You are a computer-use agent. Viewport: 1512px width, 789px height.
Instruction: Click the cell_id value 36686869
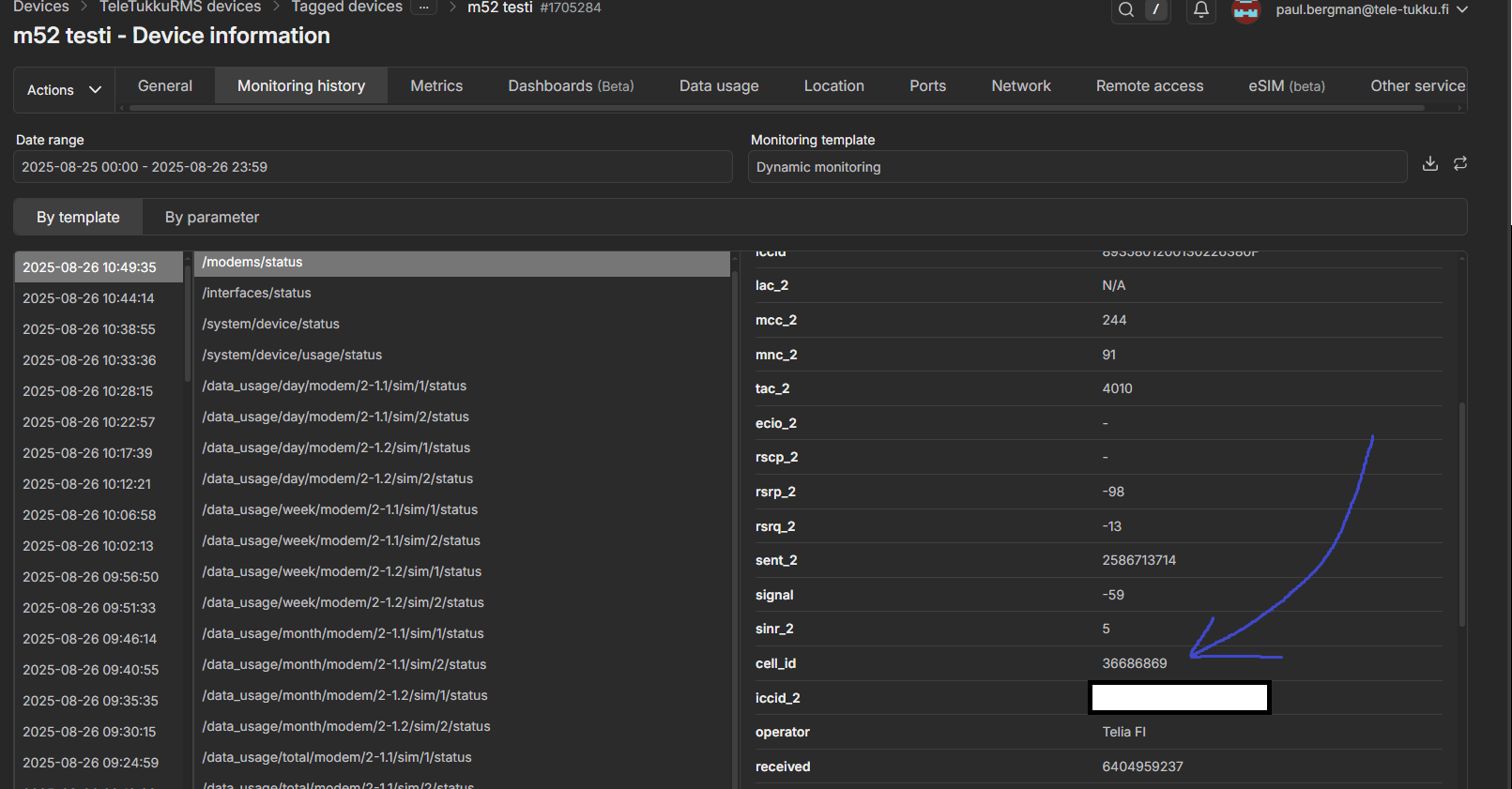pos(1135,663)
